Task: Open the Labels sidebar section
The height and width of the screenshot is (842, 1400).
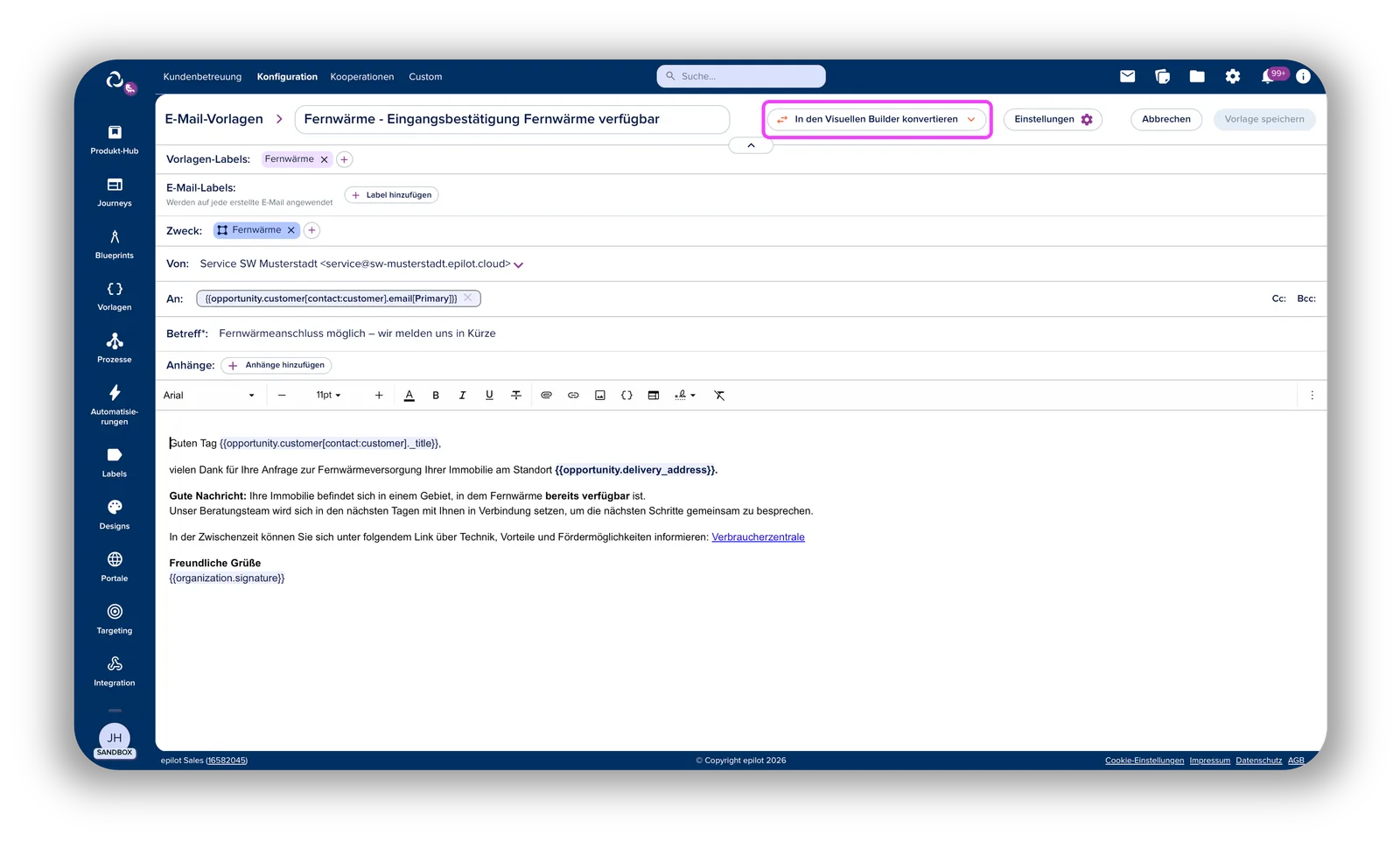Action: click(x=115, y=462)
